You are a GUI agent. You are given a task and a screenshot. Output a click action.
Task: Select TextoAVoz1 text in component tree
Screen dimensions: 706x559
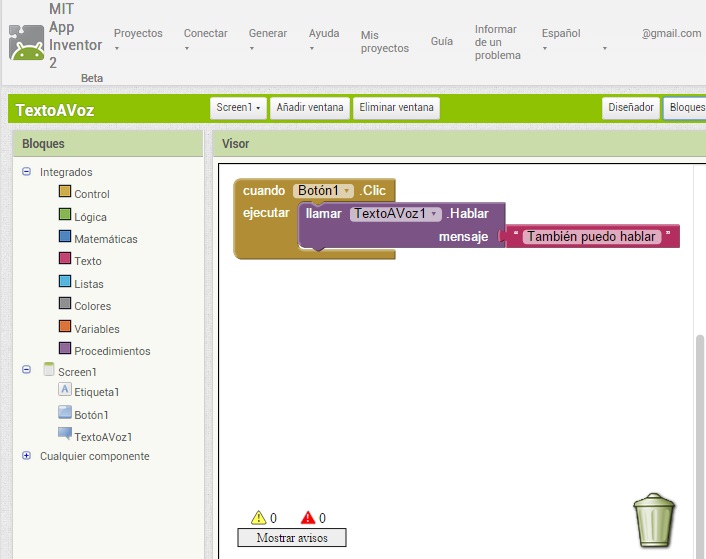point(103,437)
